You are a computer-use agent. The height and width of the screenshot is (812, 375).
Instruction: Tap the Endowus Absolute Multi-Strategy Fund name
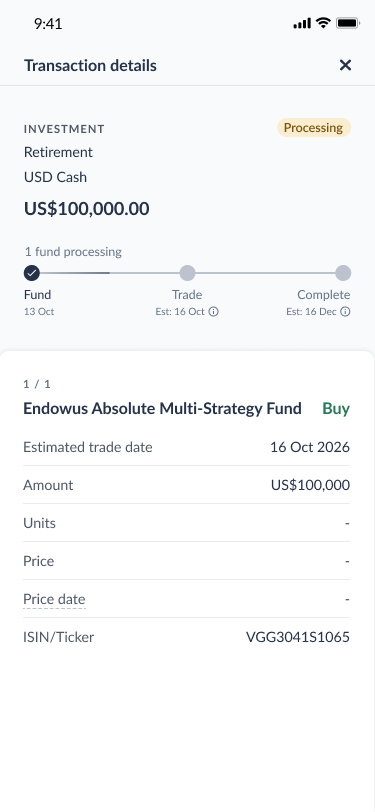click(163, 409)
